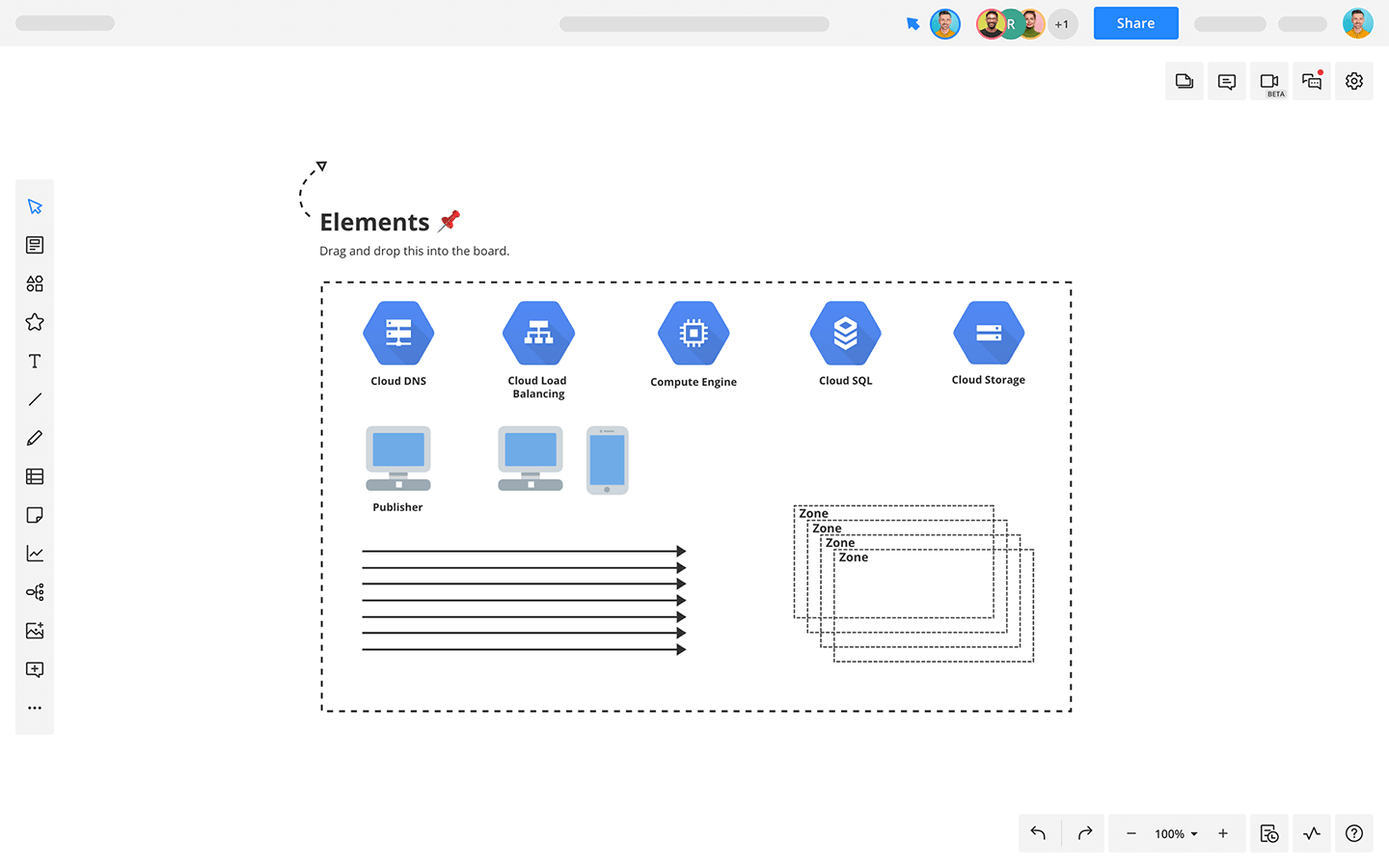The image size is (1389, 868).
Task: Show additional collaborators with +1 badge
Action: click(1062, 24)
